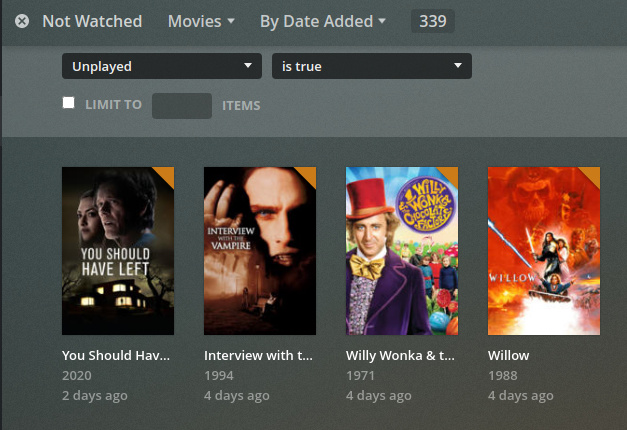The image size is (627, 430).
Task: Click '4 days ago' under Willow
Action: tap(521, 396)
